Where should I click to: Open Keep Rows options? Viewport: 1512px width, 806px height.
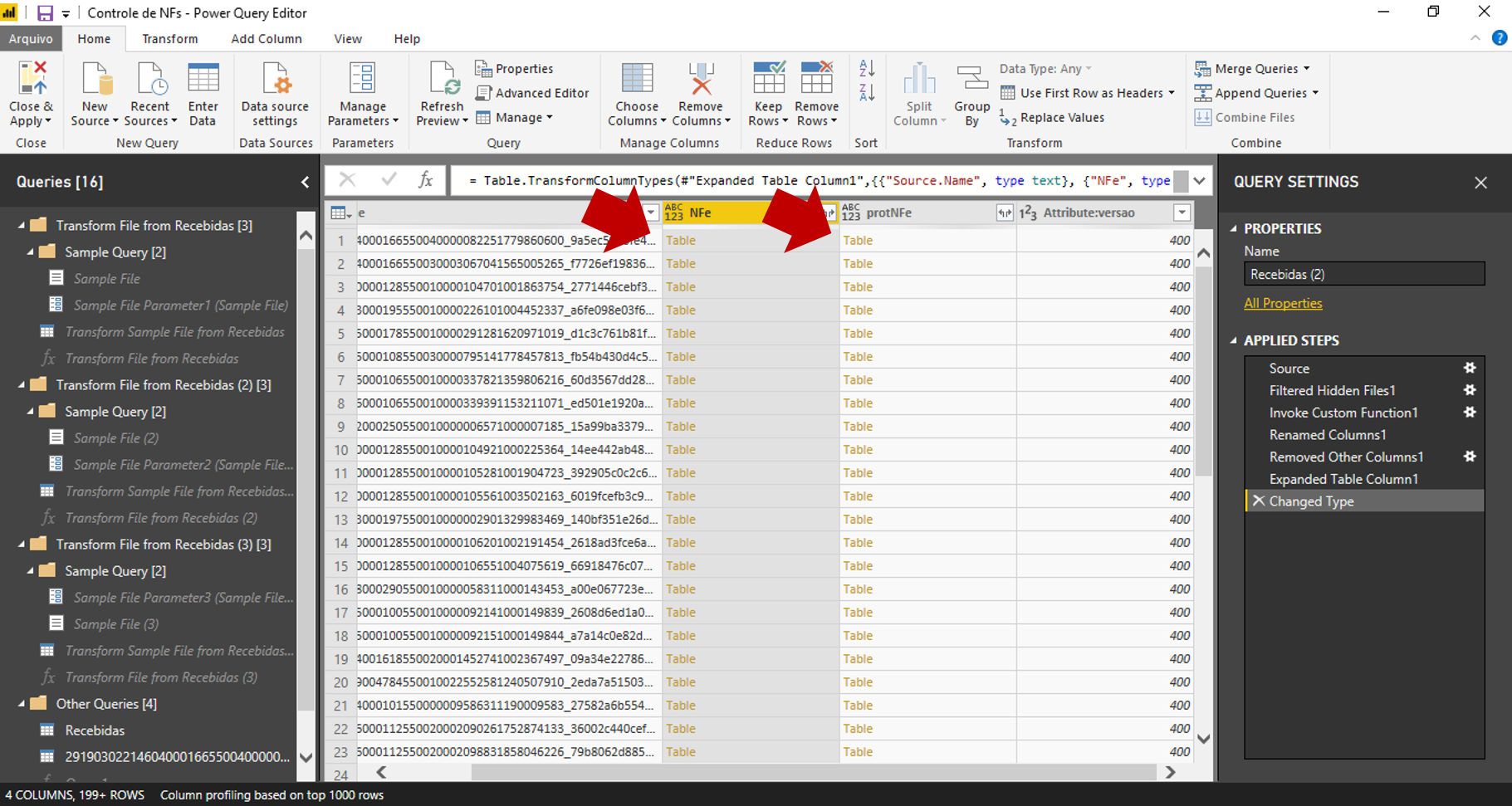(768, 94)
